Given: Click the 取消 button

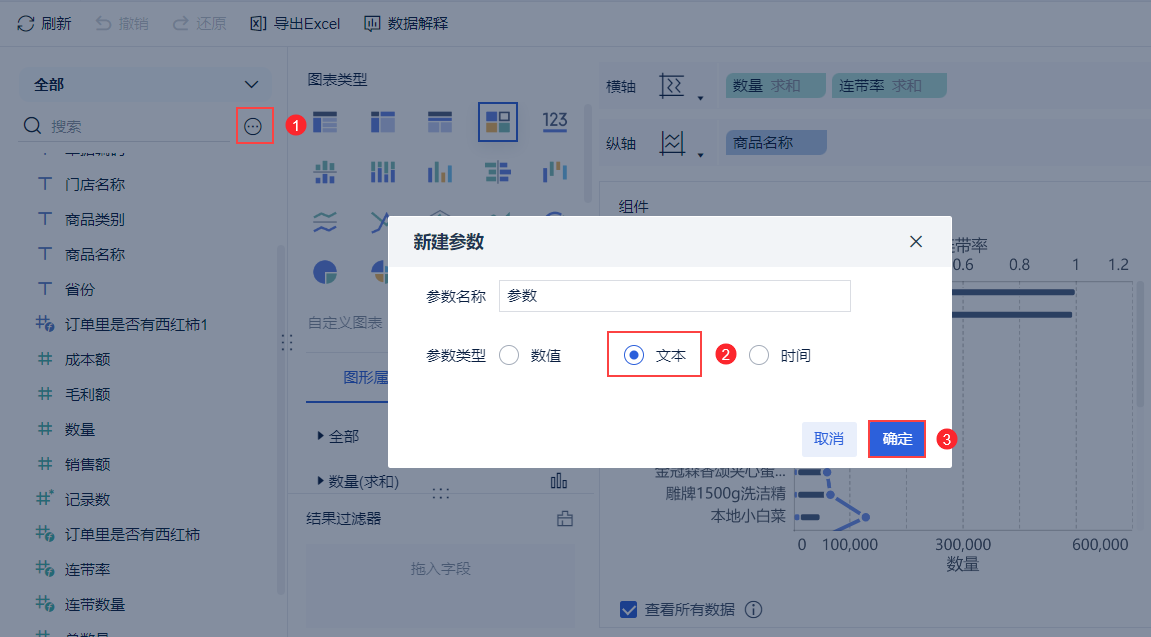Looking at the screenshot, I should point(829,439).
